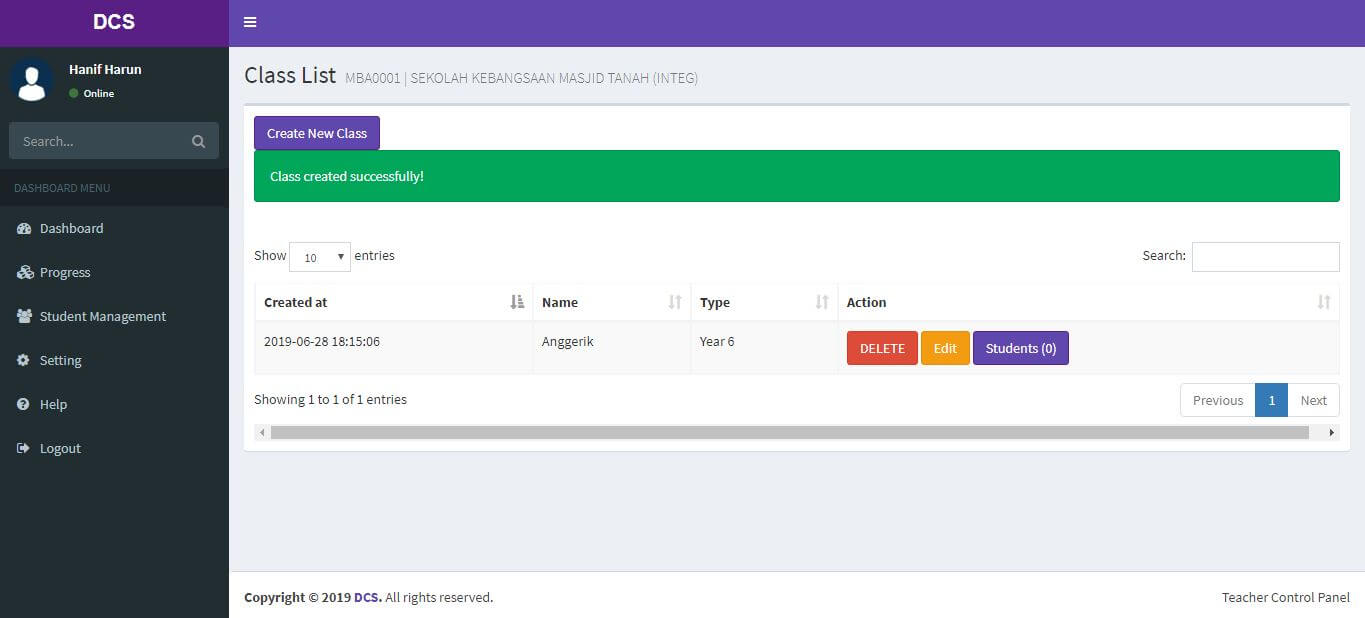The height and width of the screenshot is (618, 1365).
Task: Click the sort icon in Action column
Action: (x=1324, y=302)
